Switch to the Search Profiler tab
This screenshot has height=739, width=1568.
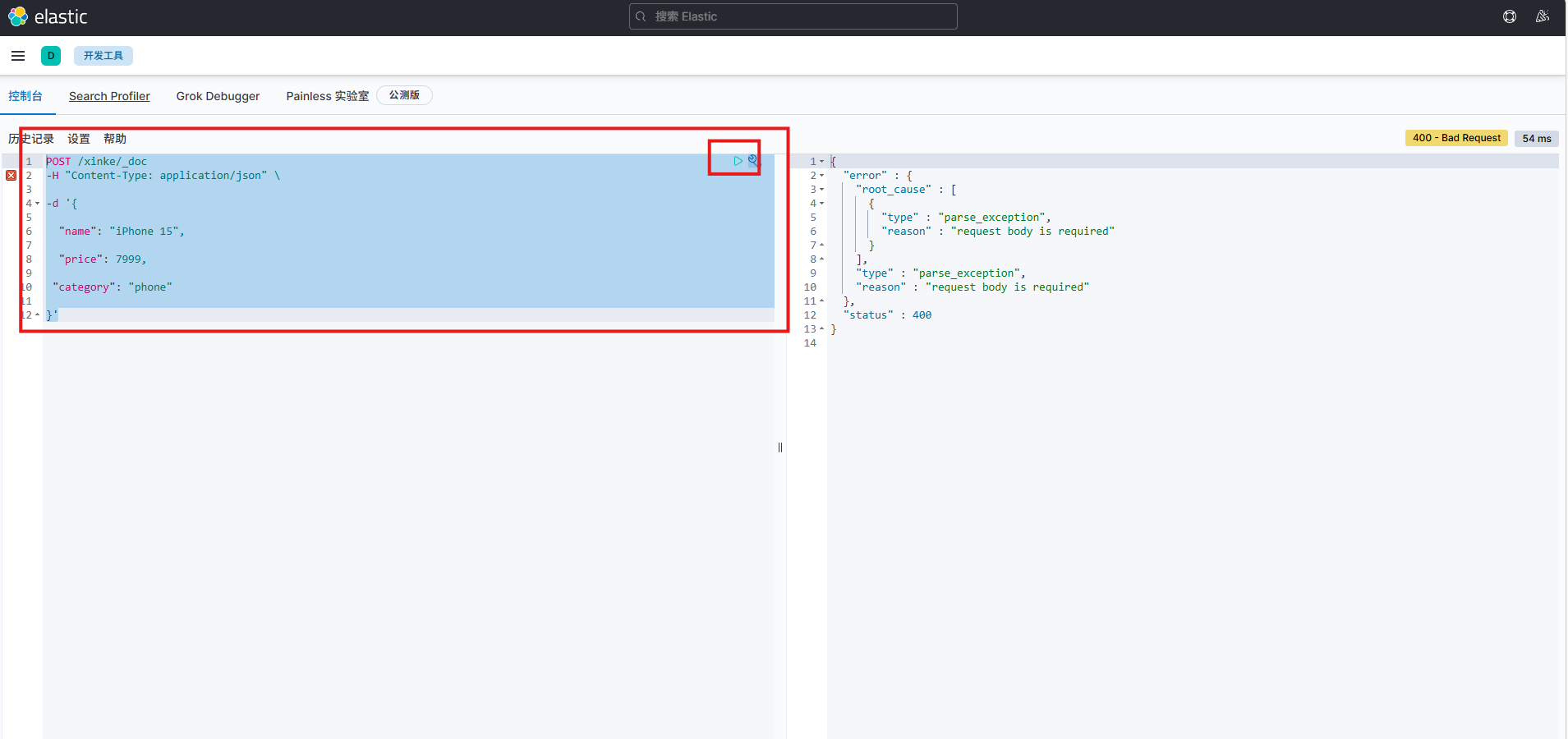(109, 96)
